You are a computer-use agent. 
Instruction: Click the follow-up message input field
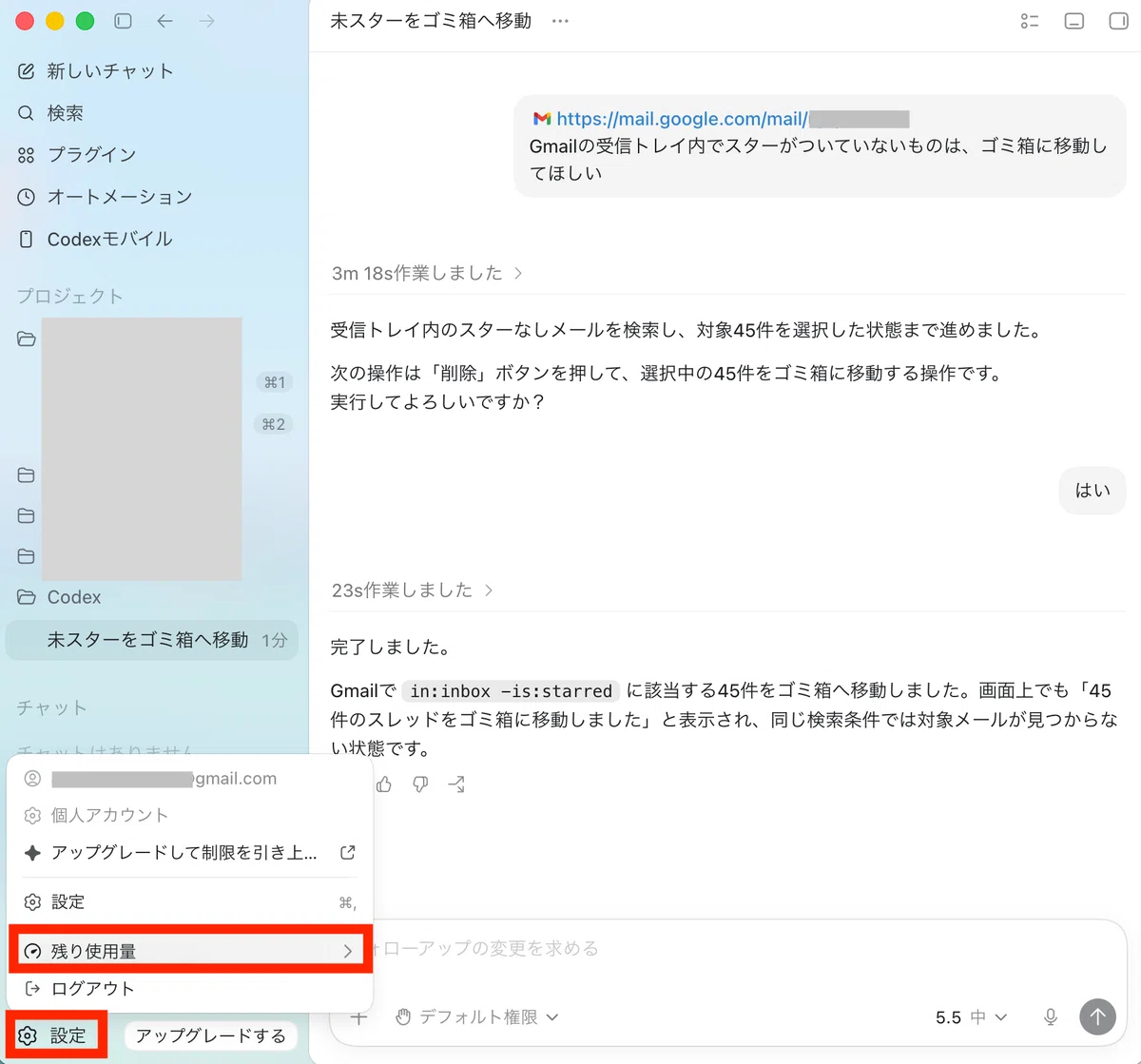[x=727, y=949]
